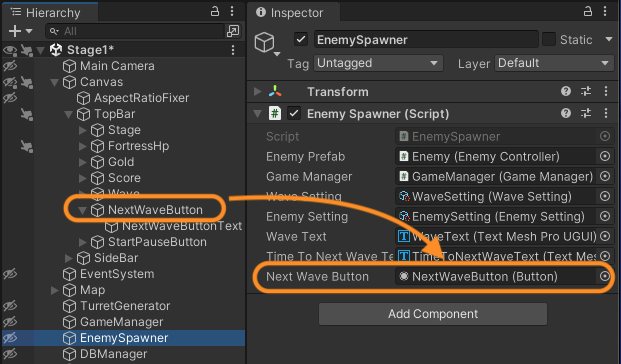Expand the Transform component
This screenshot has width=621, height=364.
pos(257,91)
